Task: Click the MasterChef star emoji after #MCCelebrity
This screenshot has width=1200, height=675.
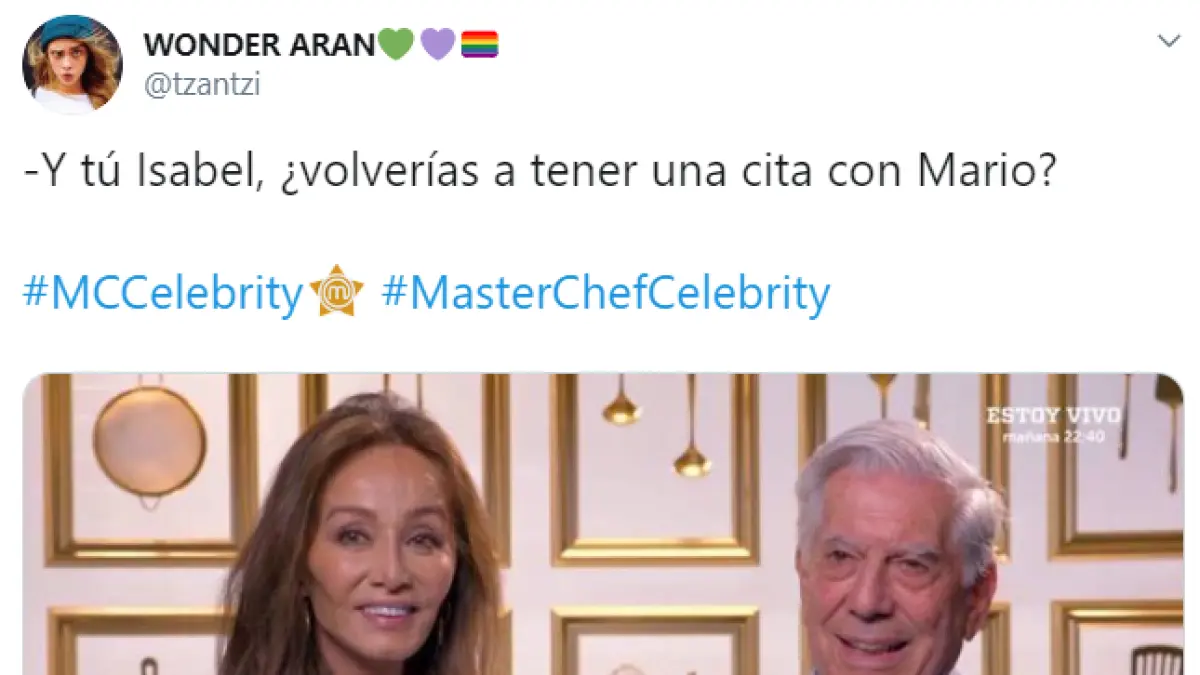Action: click(x=337, y=293)
